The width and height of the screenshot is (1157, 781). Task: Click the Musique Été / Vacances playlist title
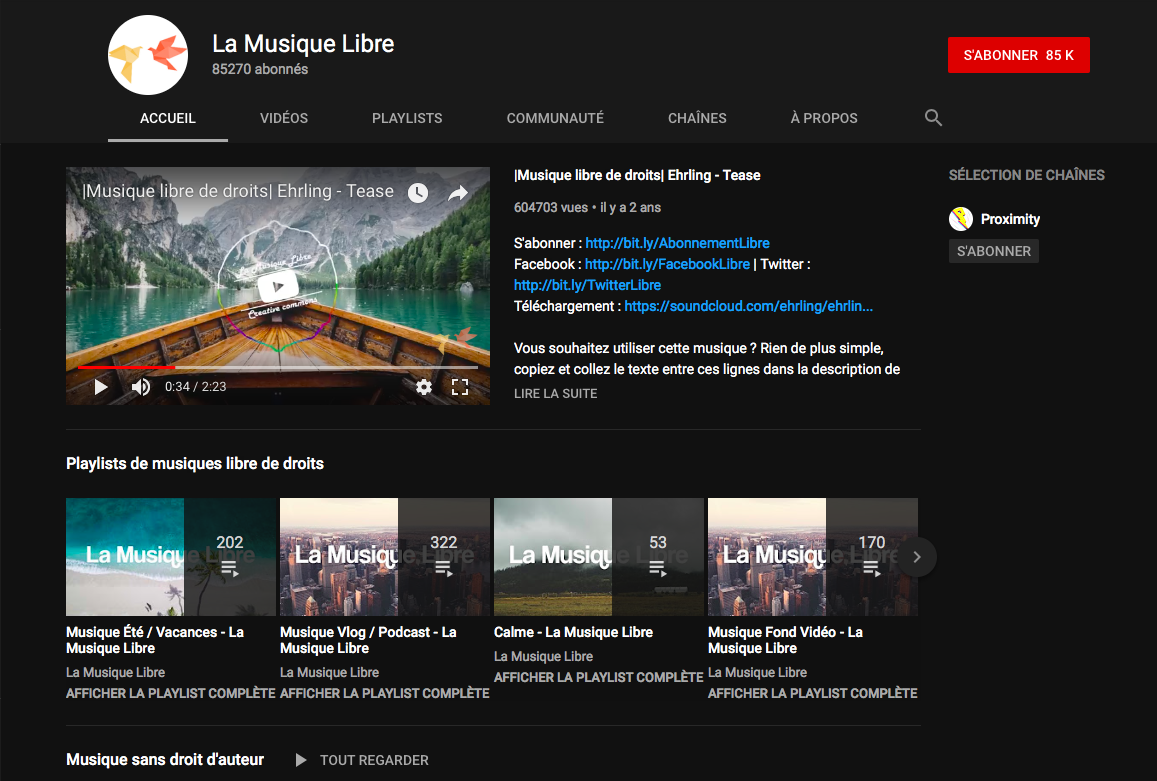pyautogui.click(x=155, y=640)
